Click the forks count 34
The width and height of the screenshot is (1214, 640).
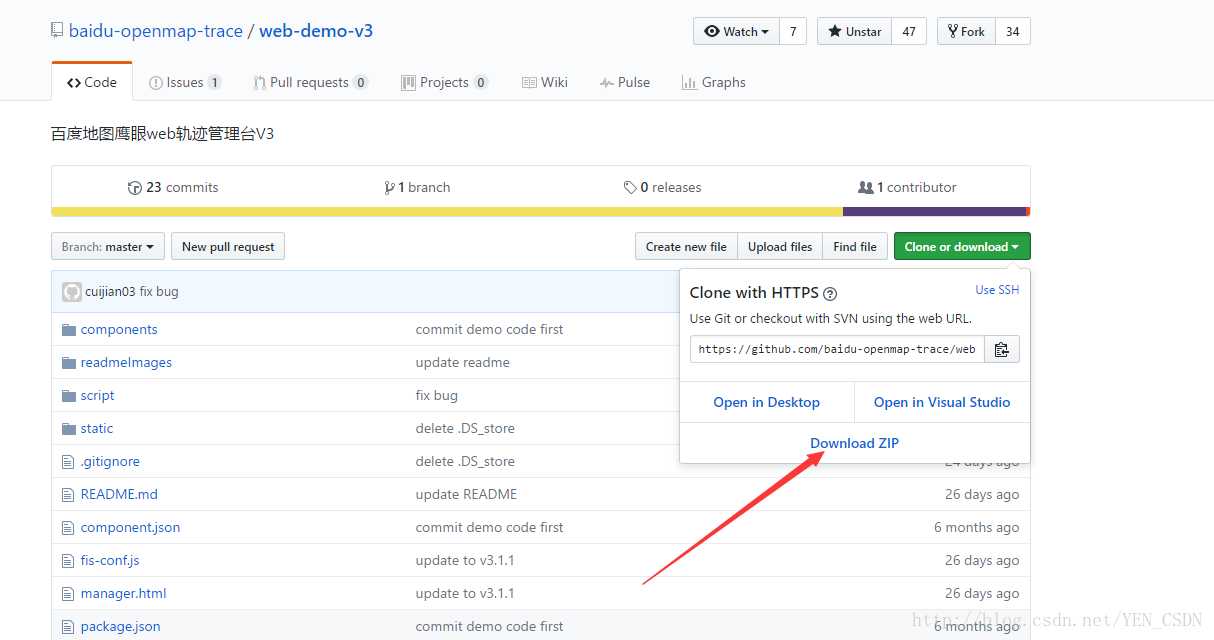(x=1013, y=31)
